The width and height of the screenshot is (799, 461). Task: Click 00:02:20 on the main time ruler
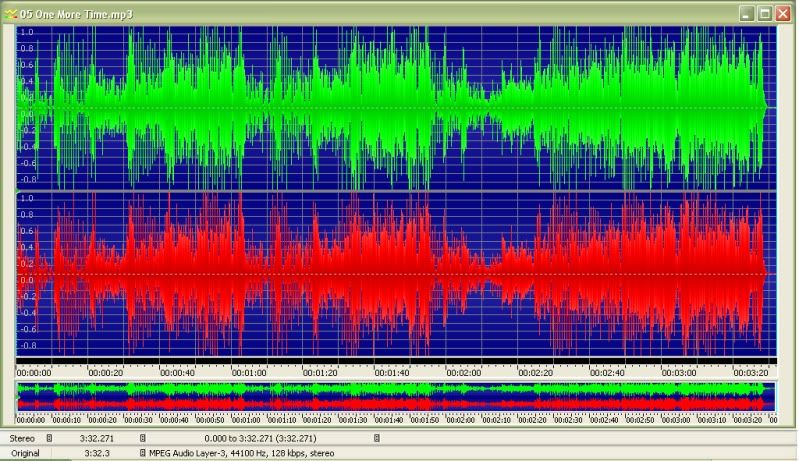[x=536, y=373]
